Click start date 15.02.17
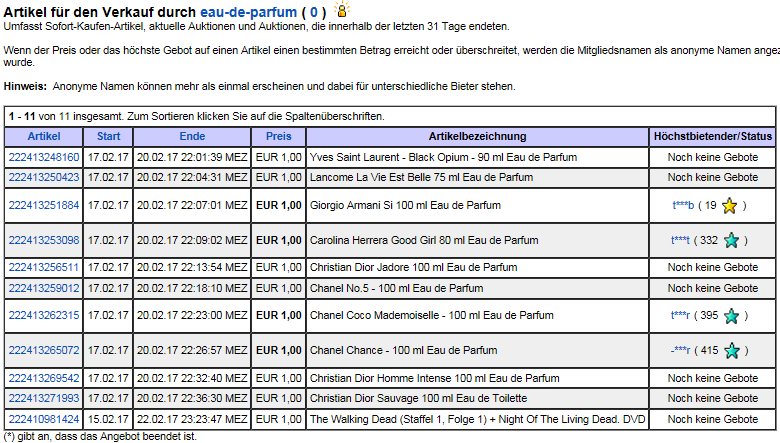 [108, 419]
